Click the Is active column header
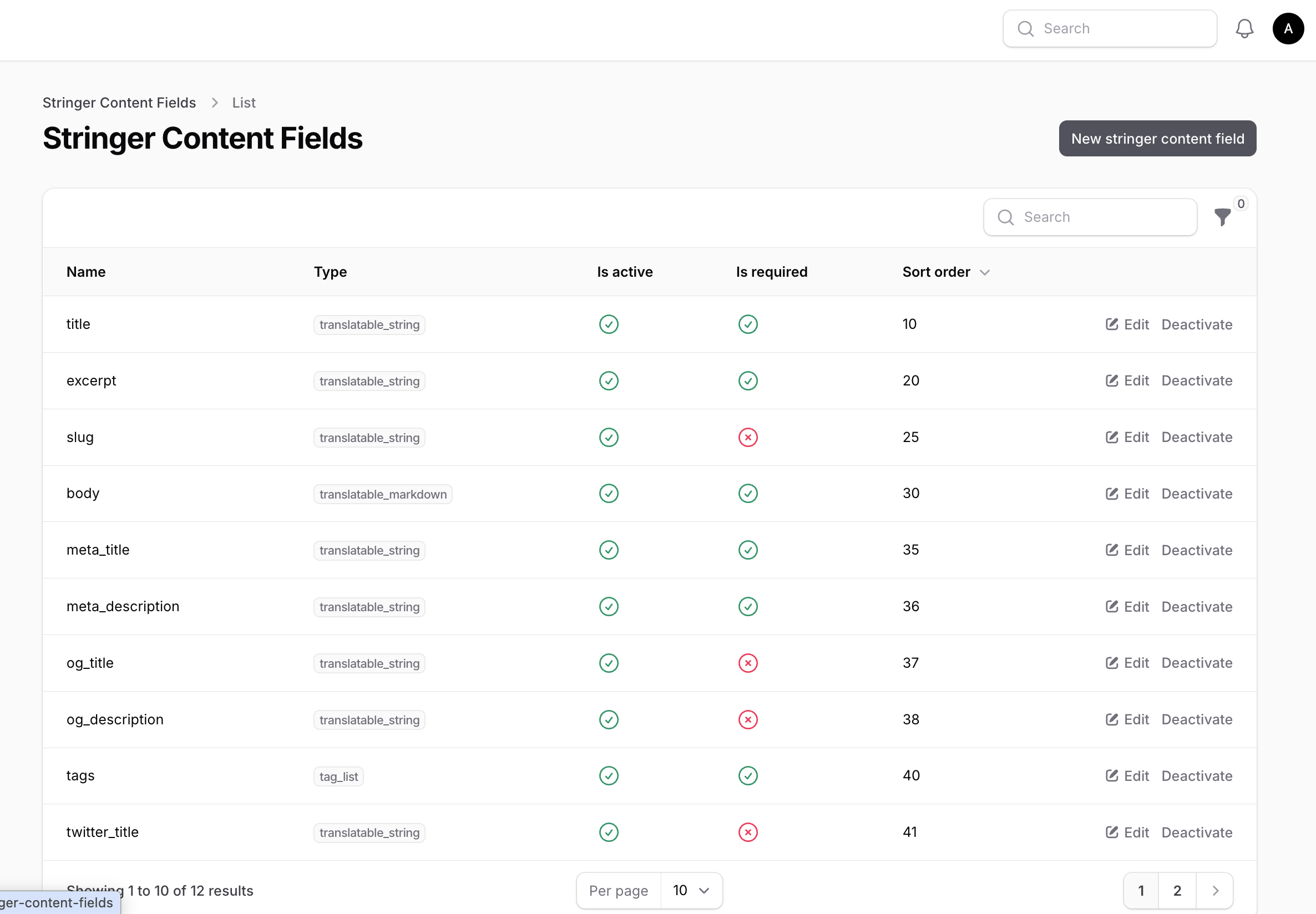Image resolution: width=1316 pixels, height=914 pixels. tap(625, 272)
